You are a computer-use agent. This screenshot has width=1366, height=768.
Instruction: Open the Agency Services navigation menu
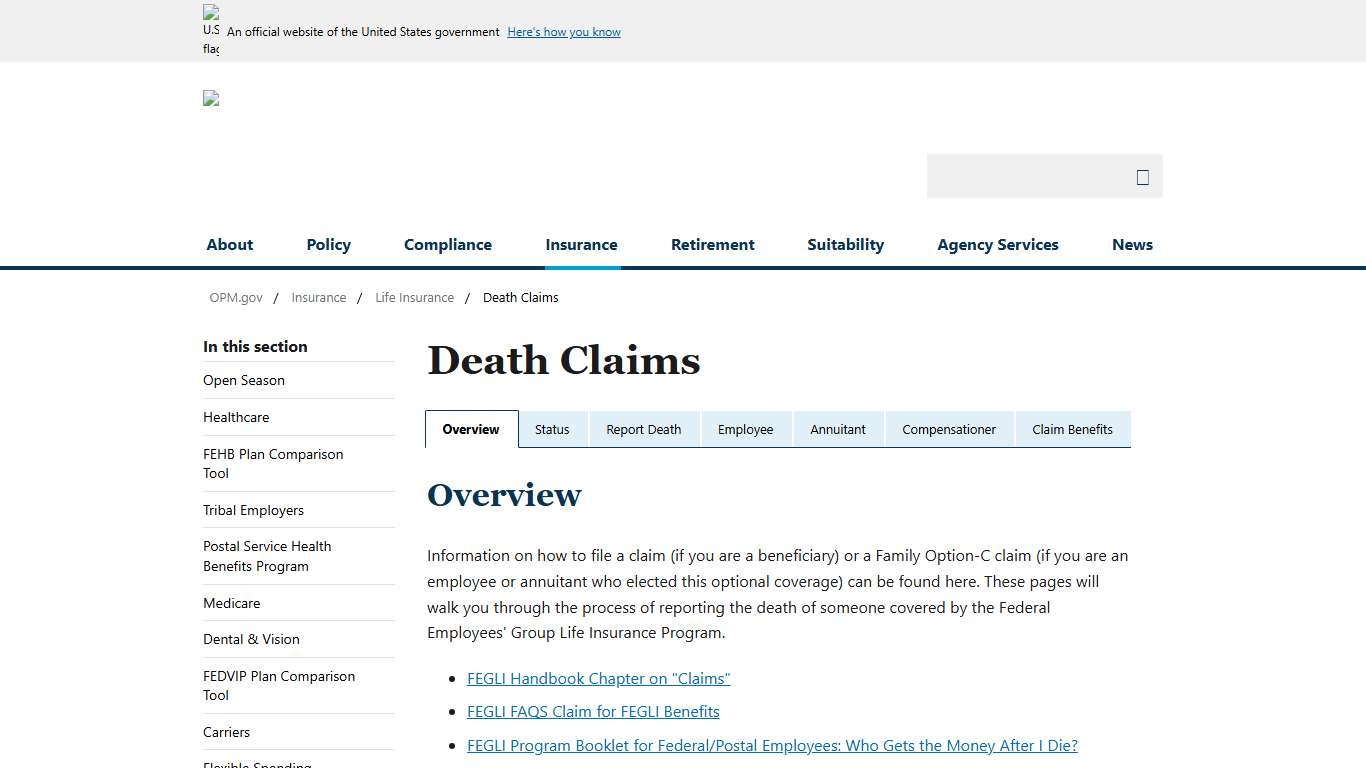click(x=997, y=244)
